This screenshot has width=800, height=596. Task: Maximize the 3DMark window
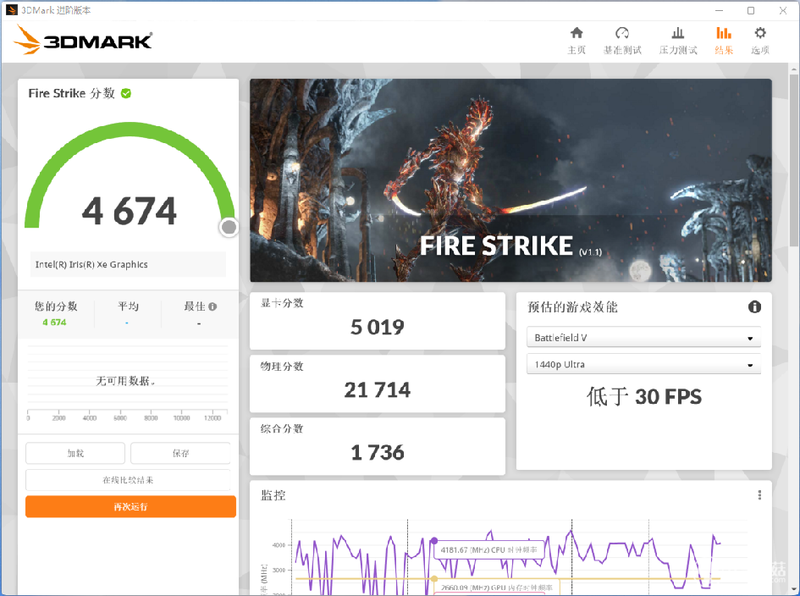click(751, 10)
